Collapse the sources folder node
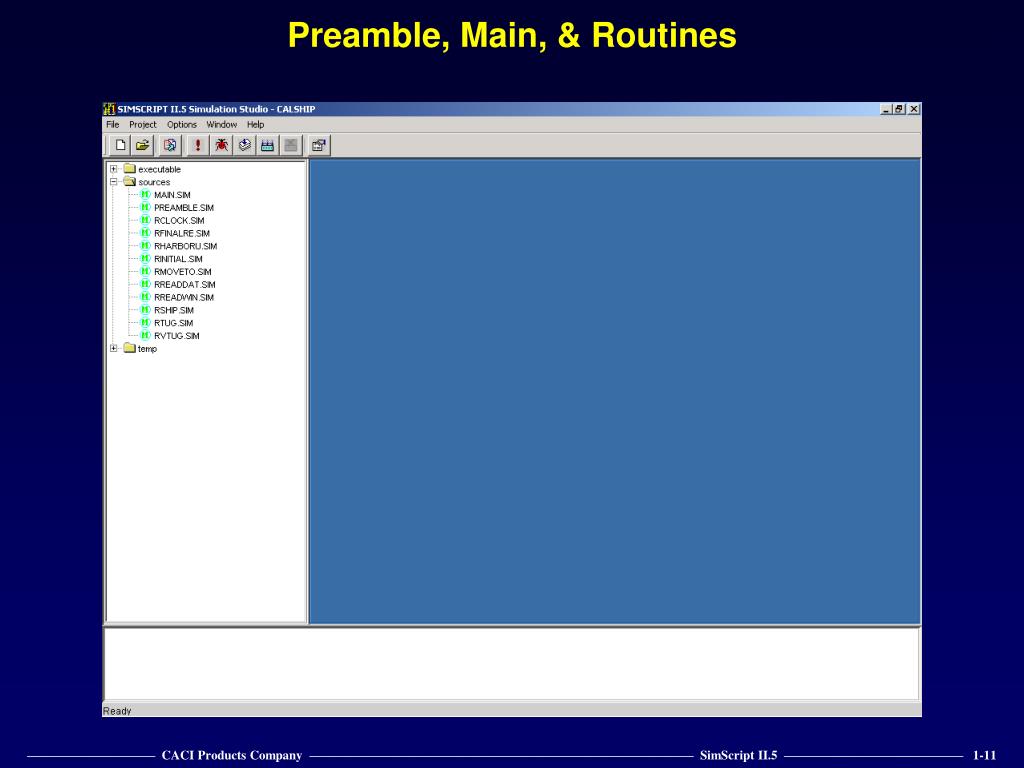 [114, 182]
